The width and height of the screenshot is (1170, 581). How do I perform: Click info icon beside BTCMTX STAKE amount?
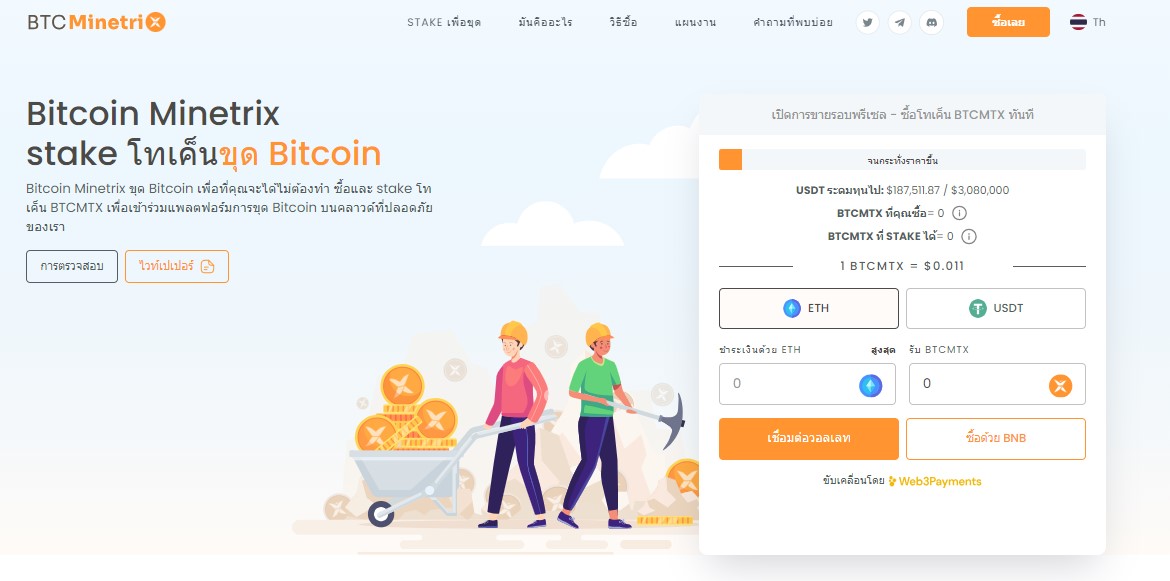tap(969, 236)
